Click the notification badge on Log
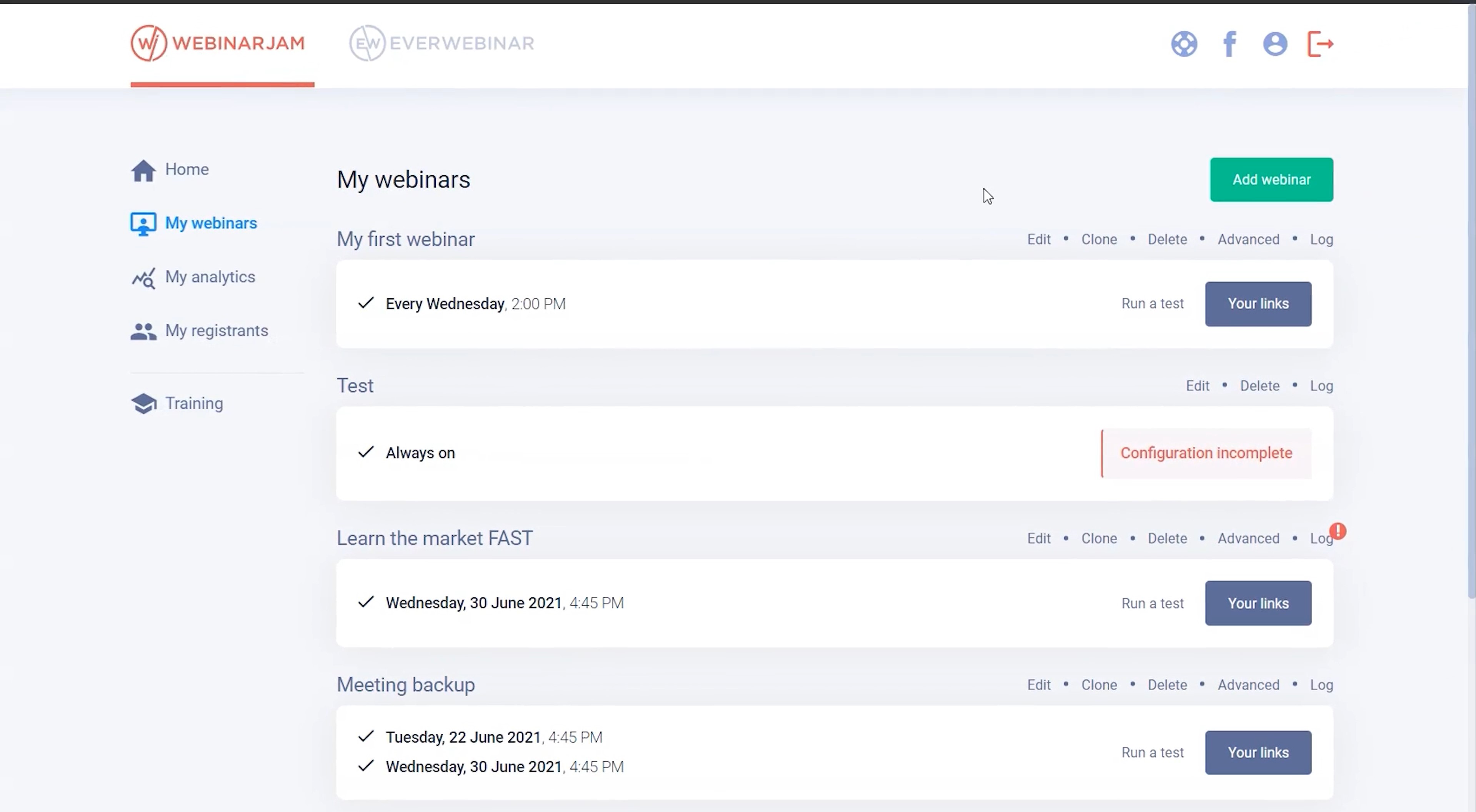The image size is (1476, 812). [x=1338, y=531]
